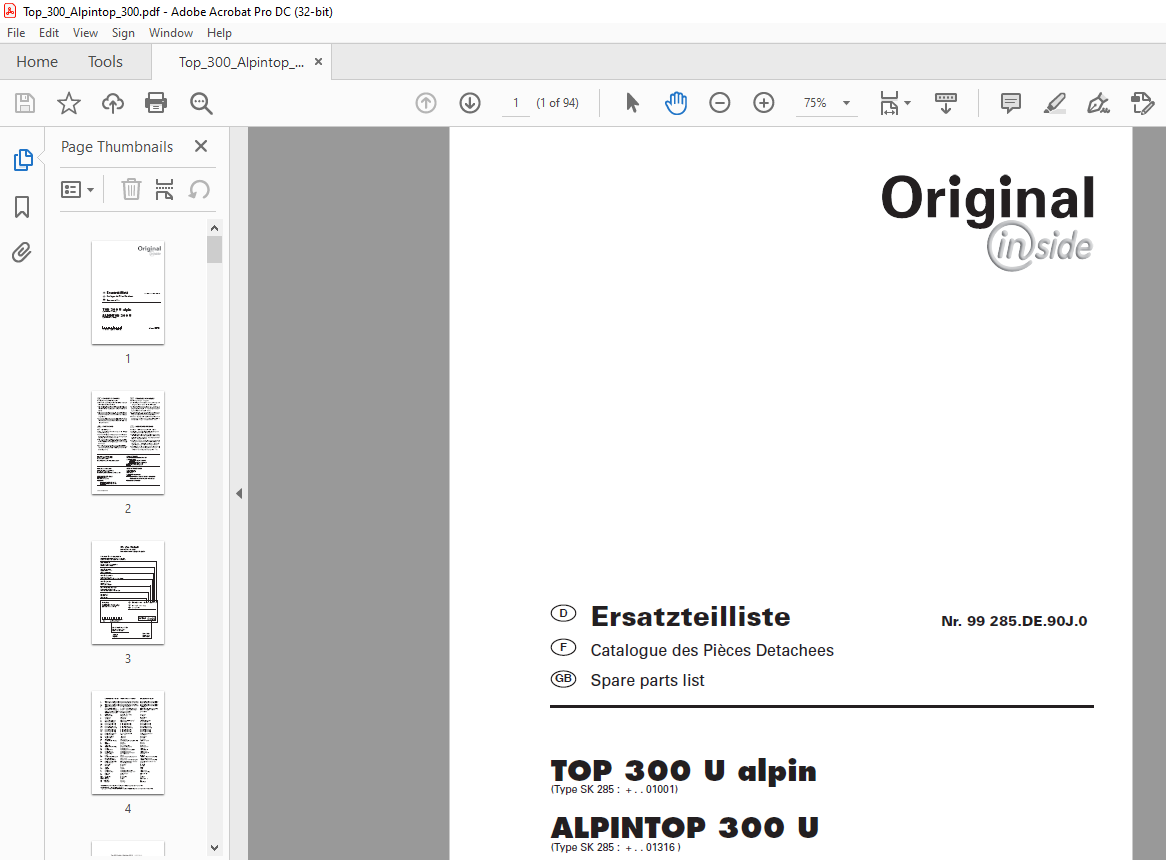Delete selected page with trash icon
This screenshot has width=1166, height=860.
(131, 190)
